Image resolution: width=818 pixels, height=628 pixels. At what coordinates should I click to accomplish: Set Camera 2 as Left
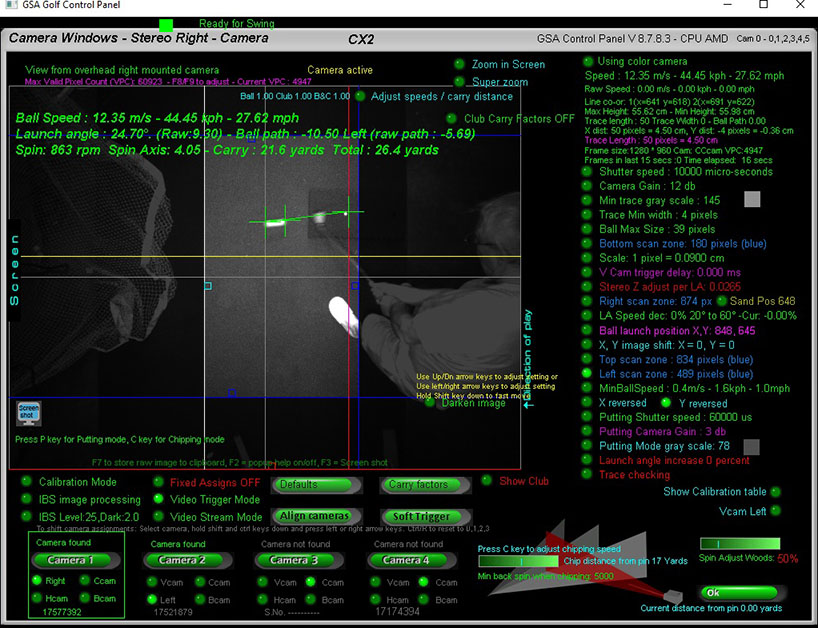(x=152, y=599)
